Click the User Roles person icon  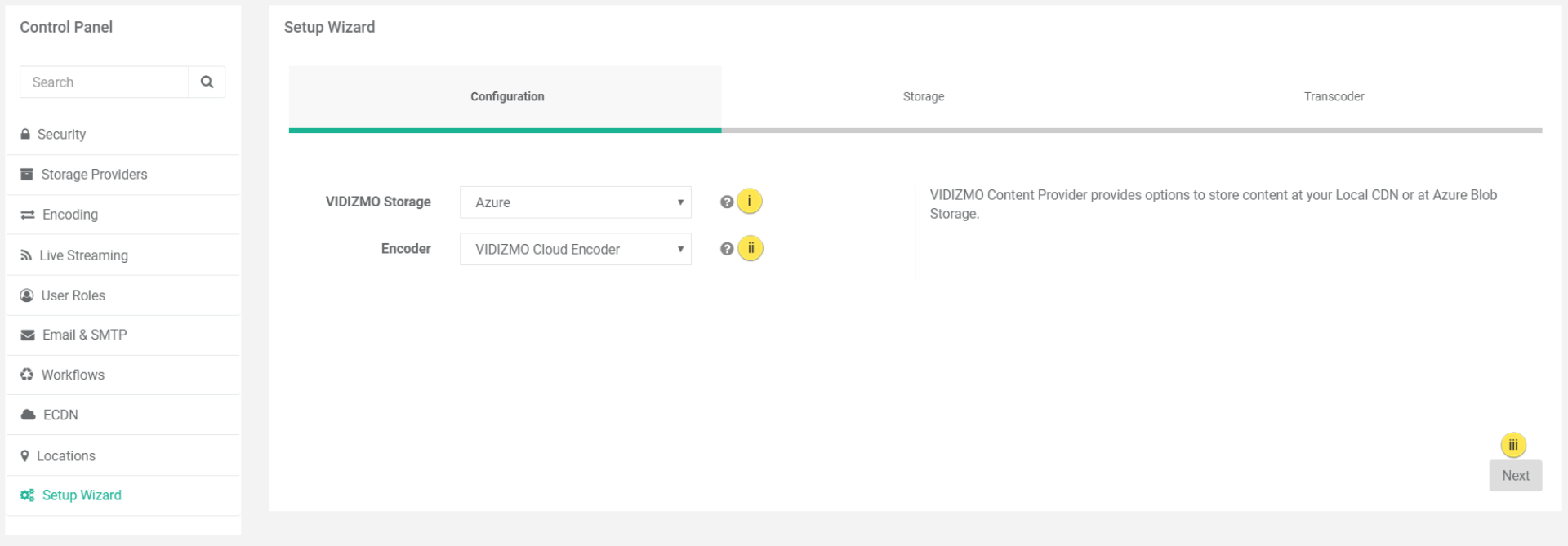click(27, 295)
